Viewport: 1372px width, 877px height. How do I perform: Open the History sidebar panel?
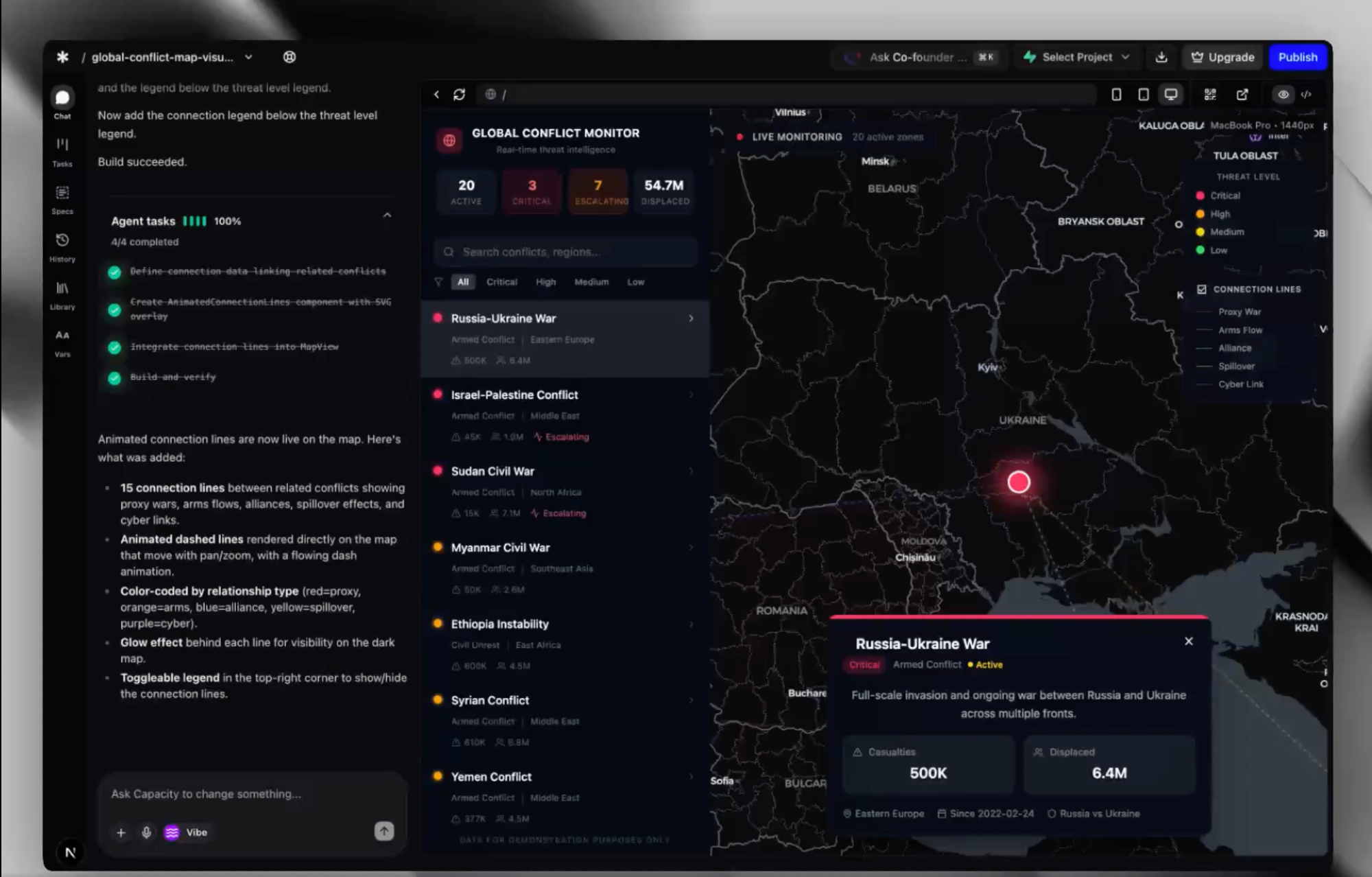(x=62, y=246)
